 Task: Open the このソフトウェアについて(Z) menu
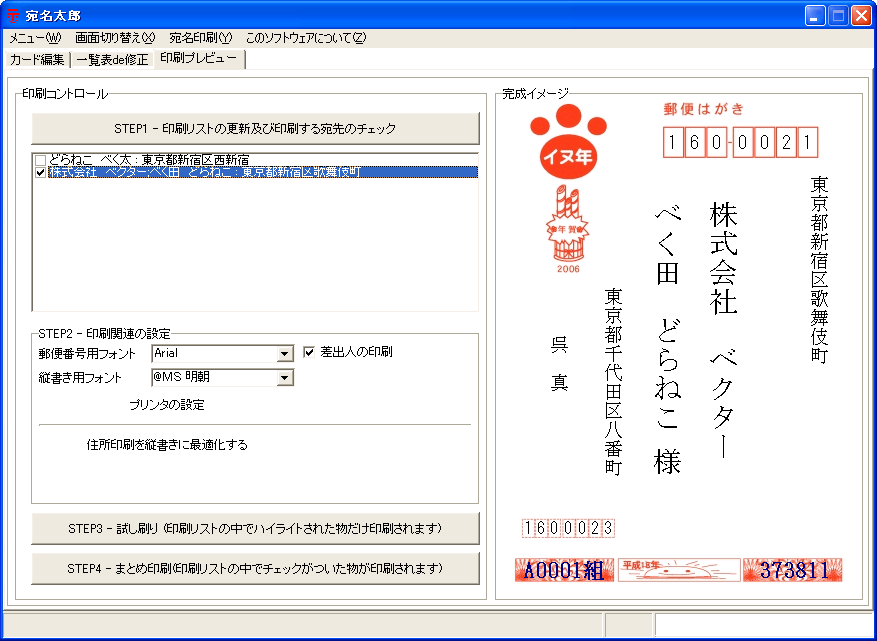click(x=306, y=38)
